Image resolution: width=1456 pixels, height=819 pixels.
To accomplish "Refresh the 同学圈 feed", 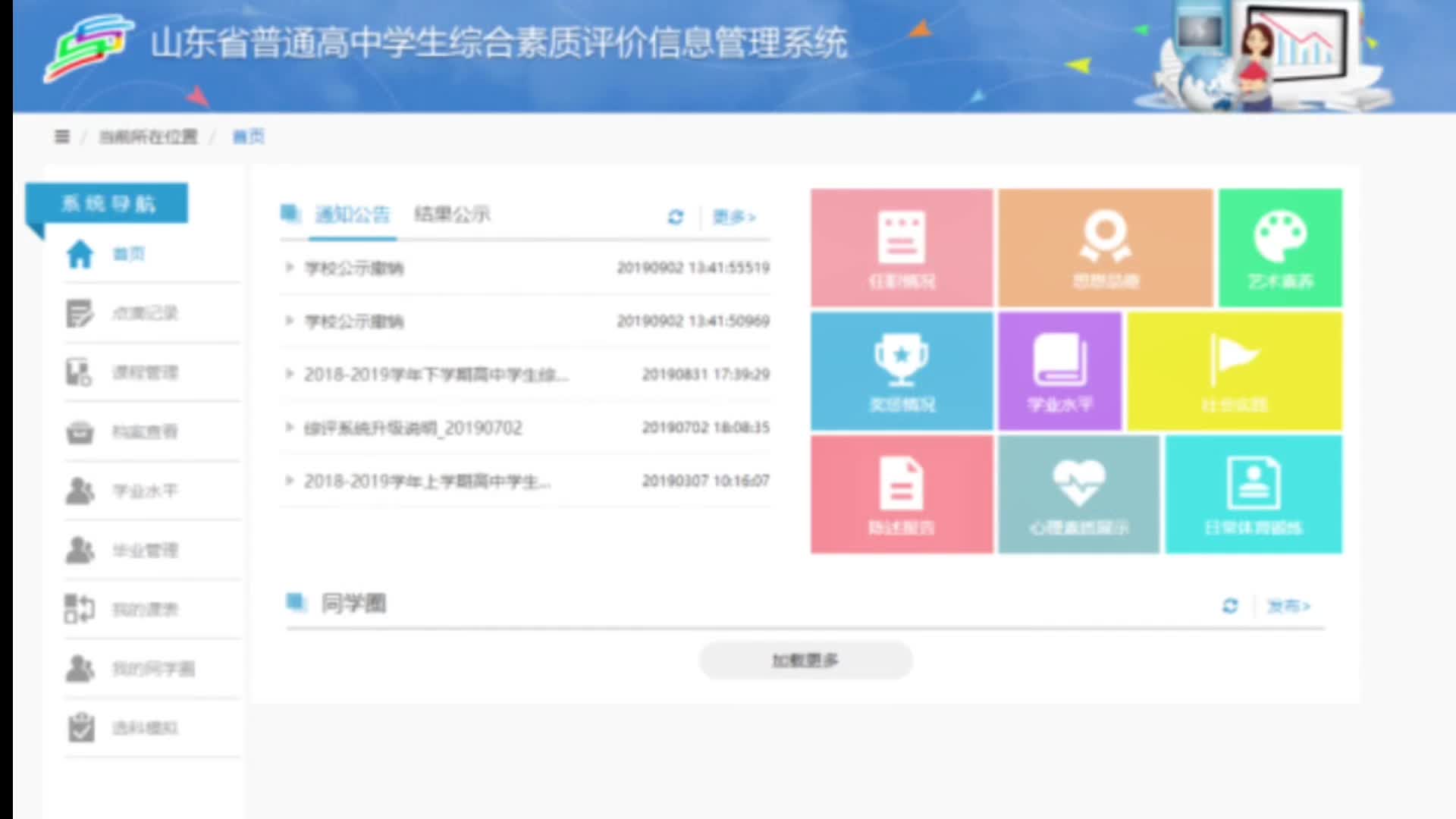I will (1232, 607).
